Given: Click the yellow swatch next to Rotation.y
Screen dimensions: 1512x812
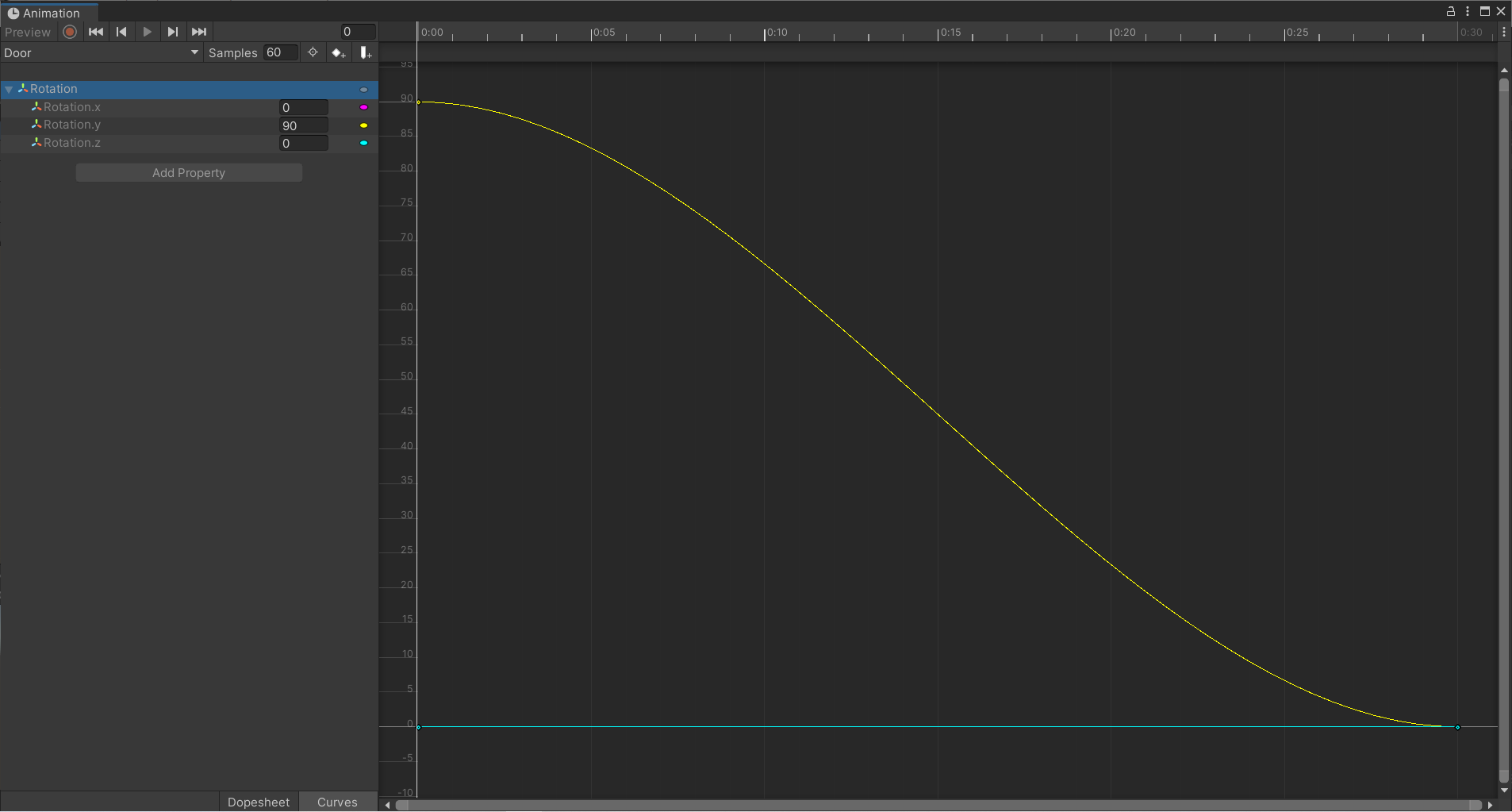Looking at the screenshot, I should coord(363,125).
